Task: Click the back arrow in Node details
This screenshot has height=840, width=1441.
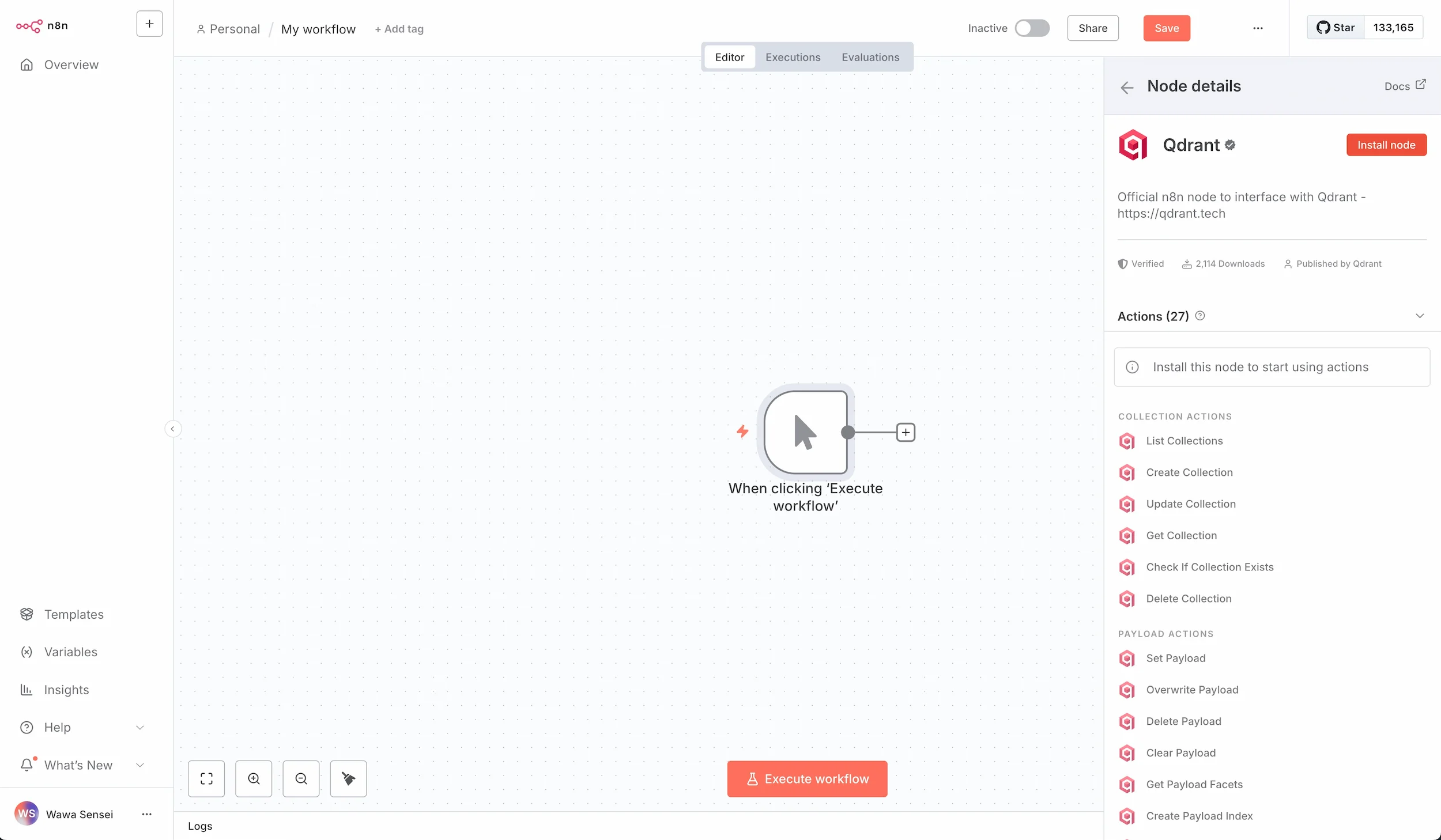Action: coord(1127,87)
